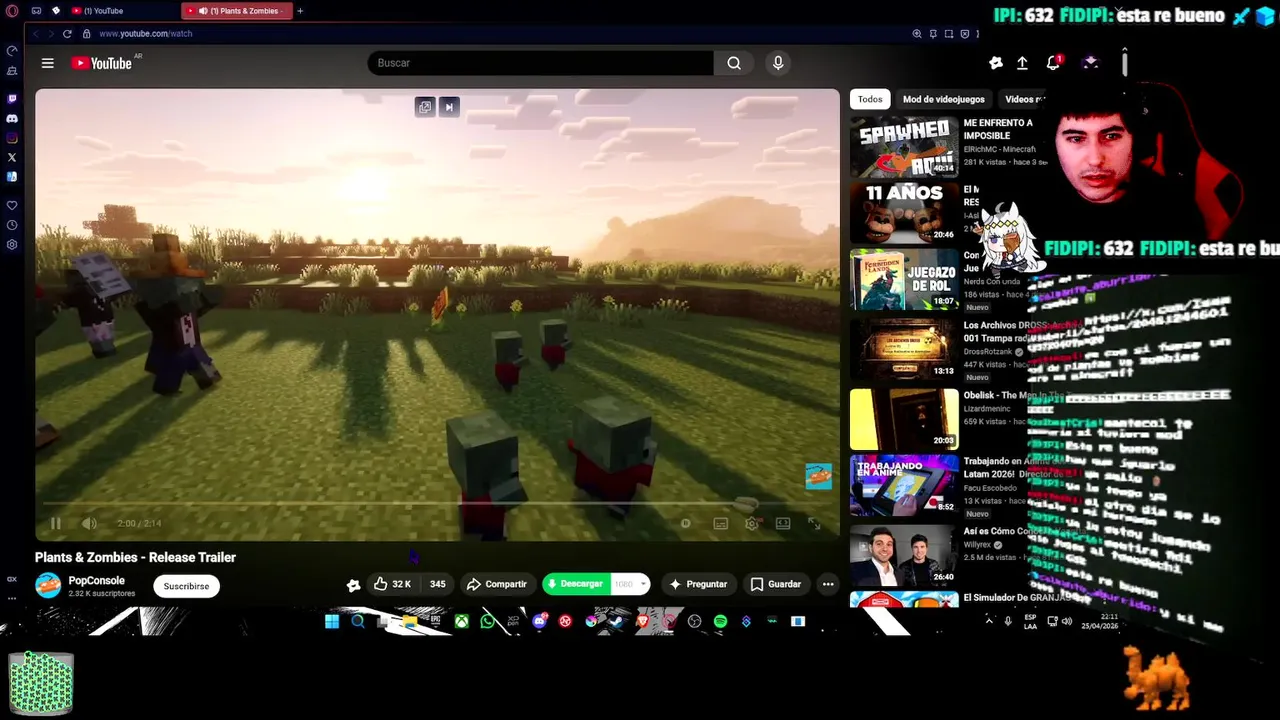Open Opera sidebar settings gear
The width and height of the screenshot is (1280, 720).
12,245
